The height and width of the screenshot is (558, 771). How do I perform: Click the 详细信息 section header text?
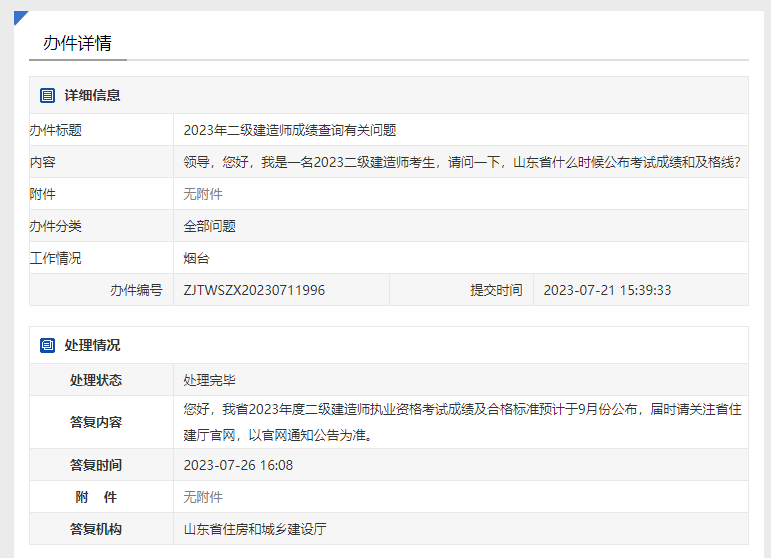pos(92,95)
